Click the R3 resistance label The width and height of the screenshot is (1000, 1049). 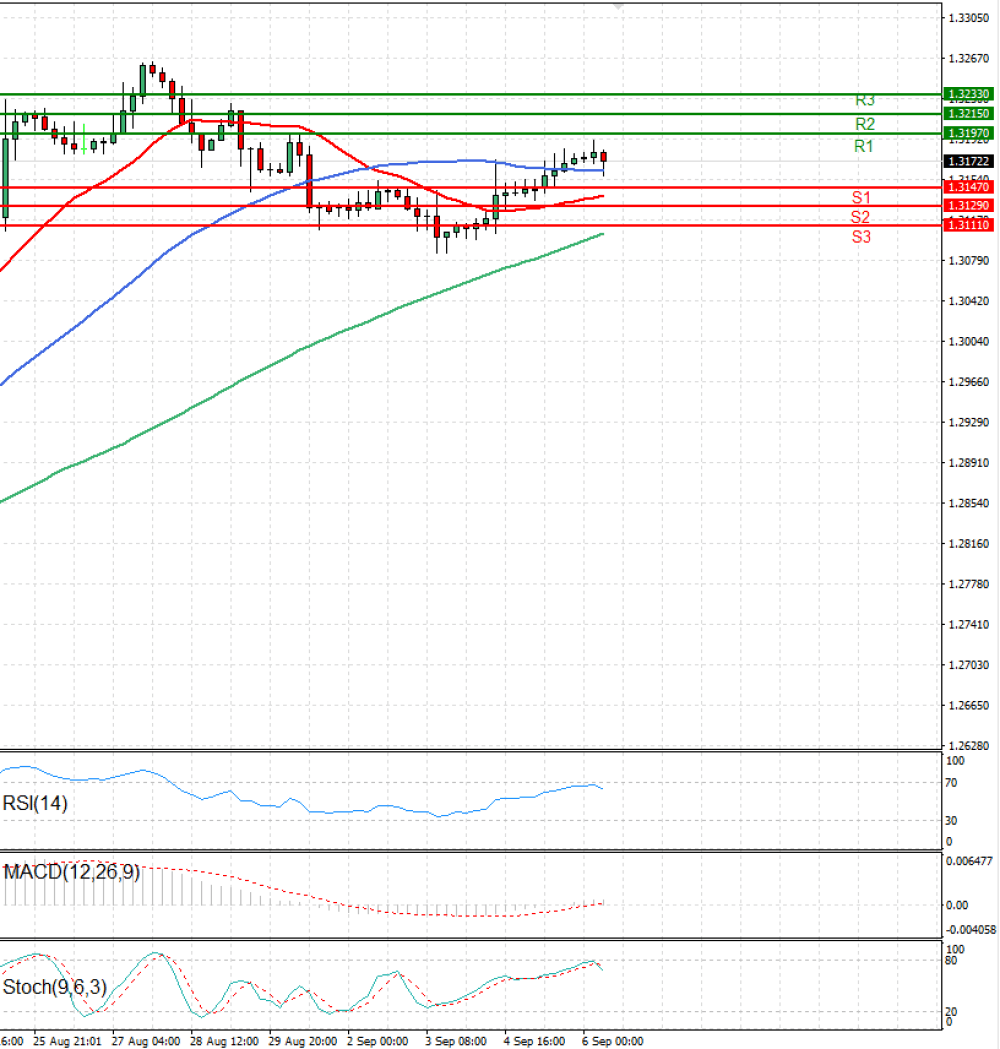tap(865, 101)
